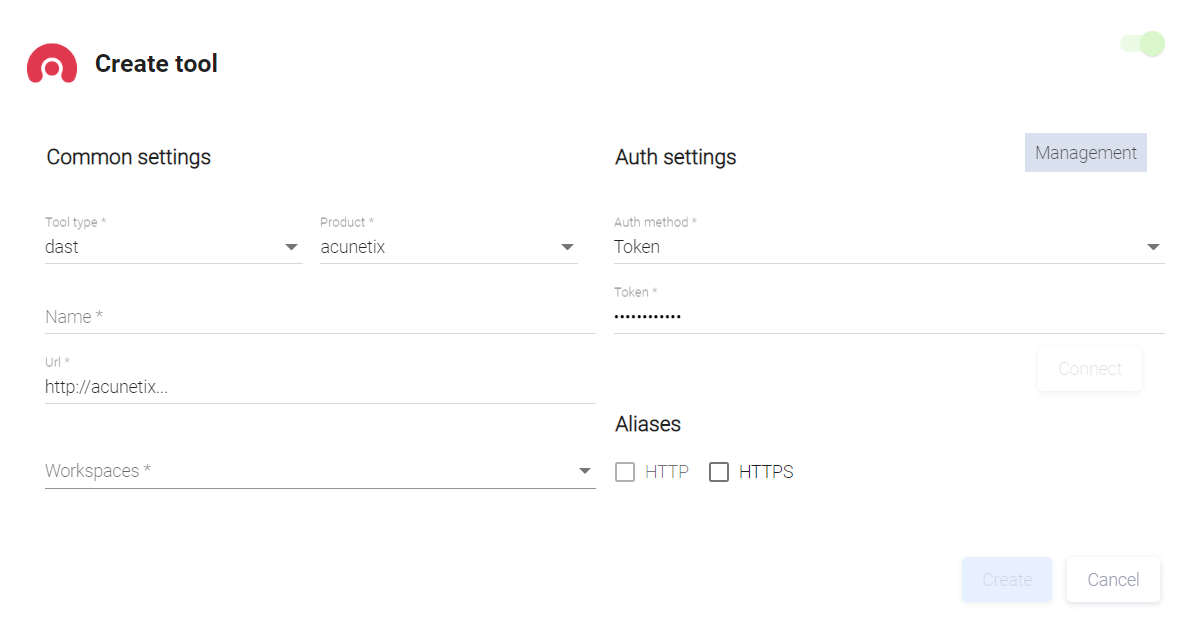Click the Tool type dropdown arrow

click(x=291, y=247)
